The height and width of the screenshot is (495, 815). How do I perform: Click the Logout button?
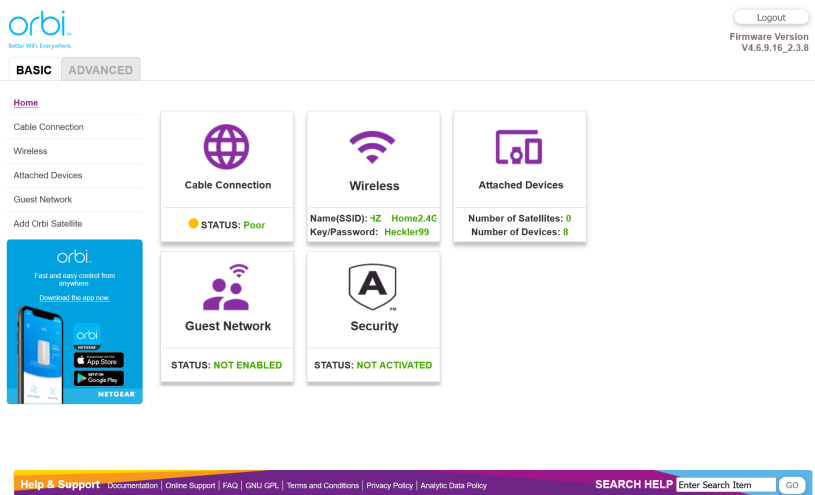pyautogui.click(x=771, y=17)
